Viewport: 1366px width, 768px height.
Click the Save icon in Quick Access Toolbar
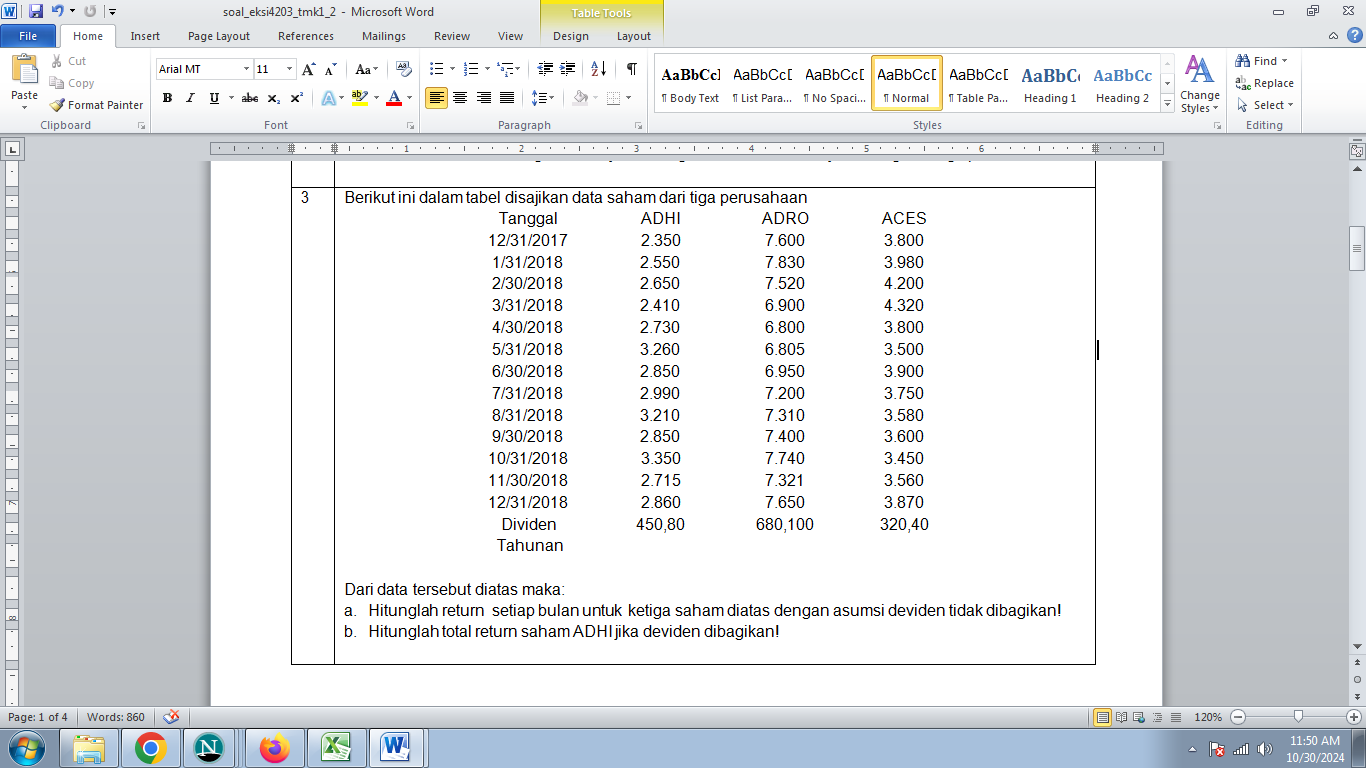36,11
